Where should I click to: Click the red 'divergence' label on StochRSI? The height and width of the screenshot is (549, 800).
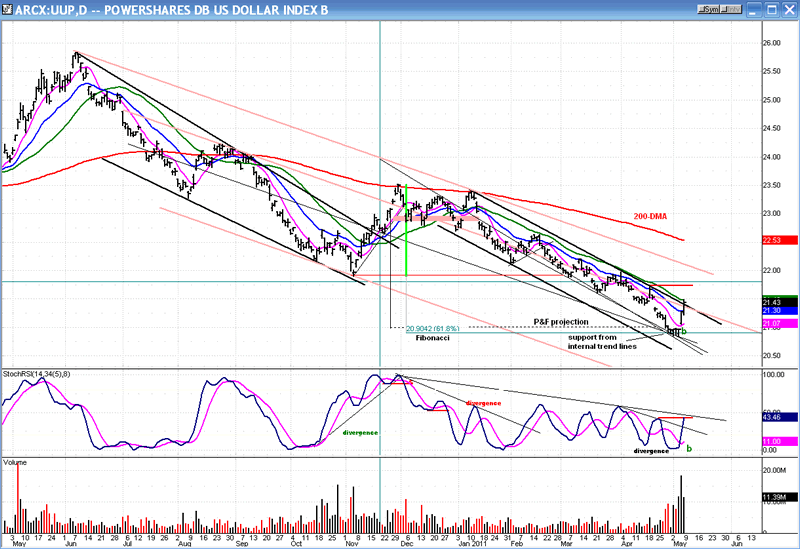point(484,403)
